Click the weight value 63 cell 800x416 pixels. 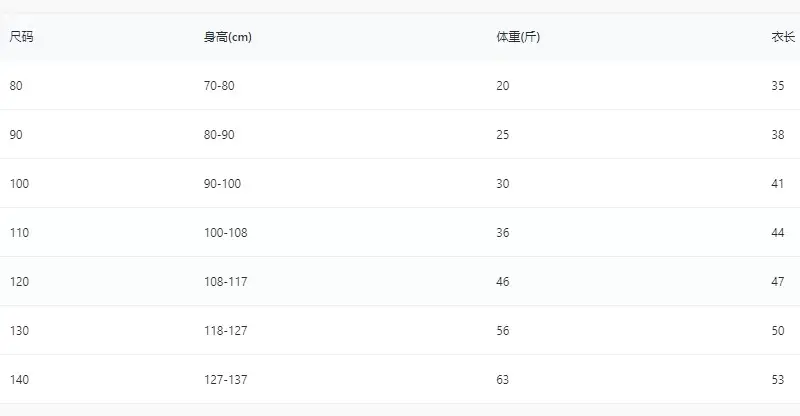503,380
